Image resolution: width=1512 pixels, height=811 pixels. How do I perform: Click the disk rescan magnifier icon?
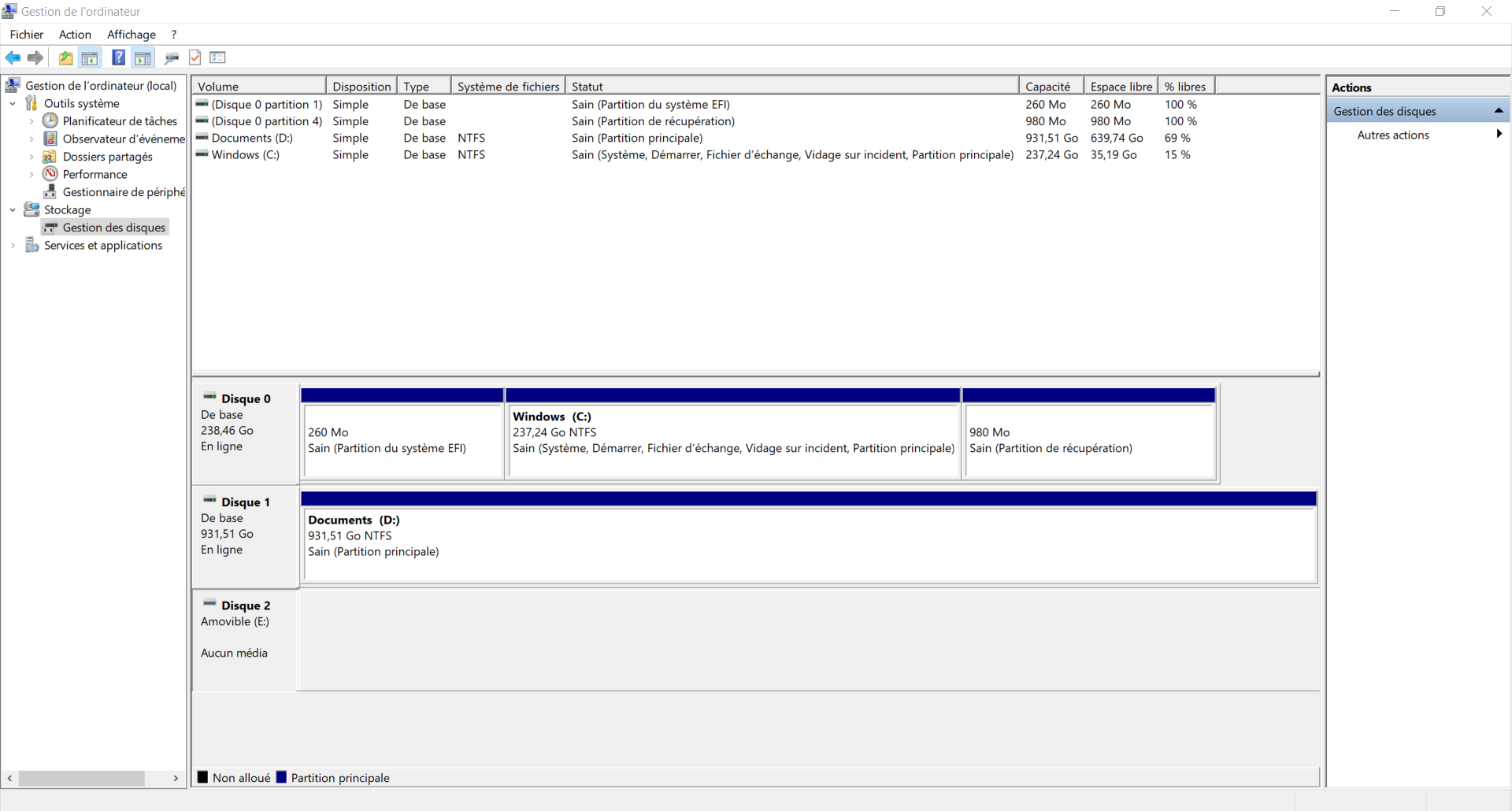[171, 57]
